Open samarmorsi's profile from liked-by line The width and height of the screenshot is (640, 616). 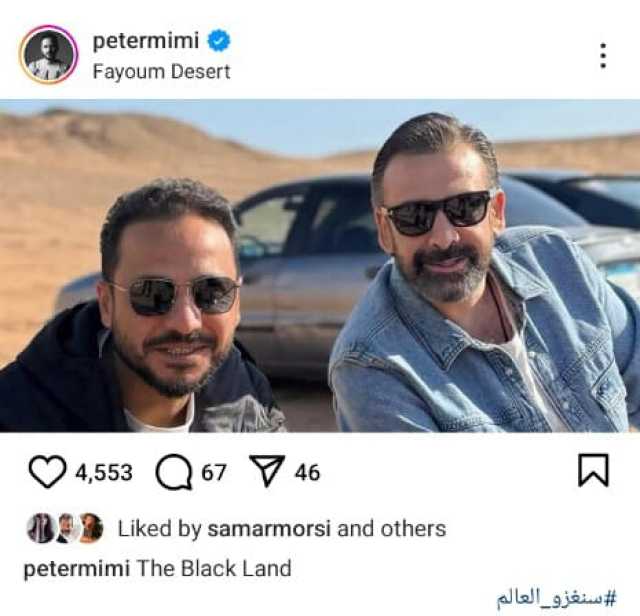point(269,529)
